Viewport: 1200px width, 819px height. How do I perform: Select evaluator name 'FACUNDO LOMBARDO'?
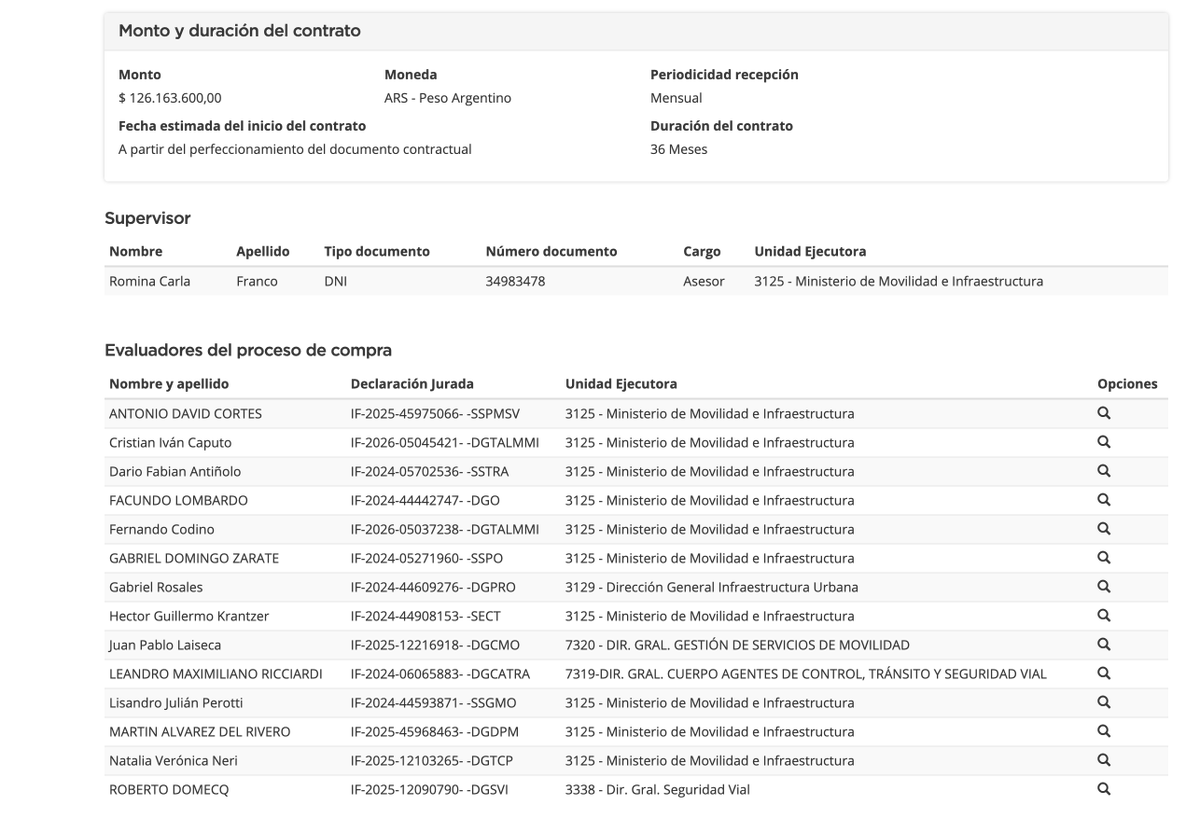coord(178,500)
